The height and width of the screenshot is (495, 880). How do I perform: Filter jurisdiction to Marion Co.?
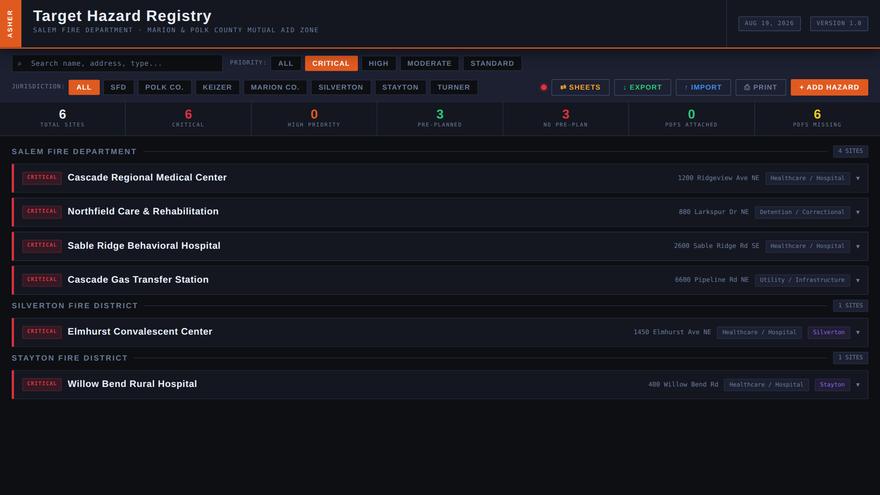[x=275, y=88]
